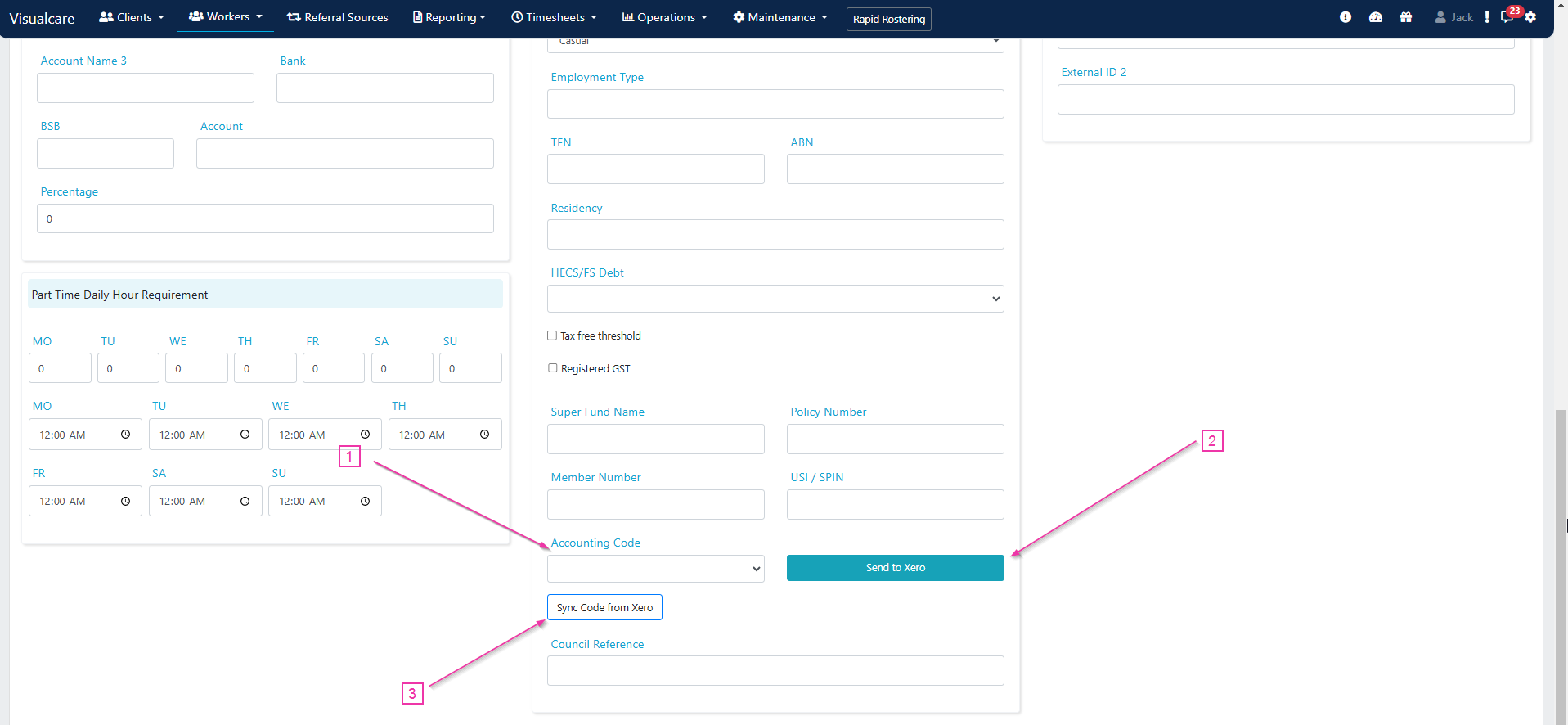The image size is (1568, 725).
Task: Click the Residency input field
Action: click(775, 235)
